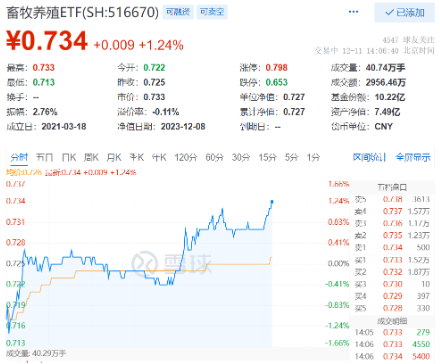Switch to the 5分 chart tab
Image resolution: width=440 pixels, height=364 pixels.
291,157
